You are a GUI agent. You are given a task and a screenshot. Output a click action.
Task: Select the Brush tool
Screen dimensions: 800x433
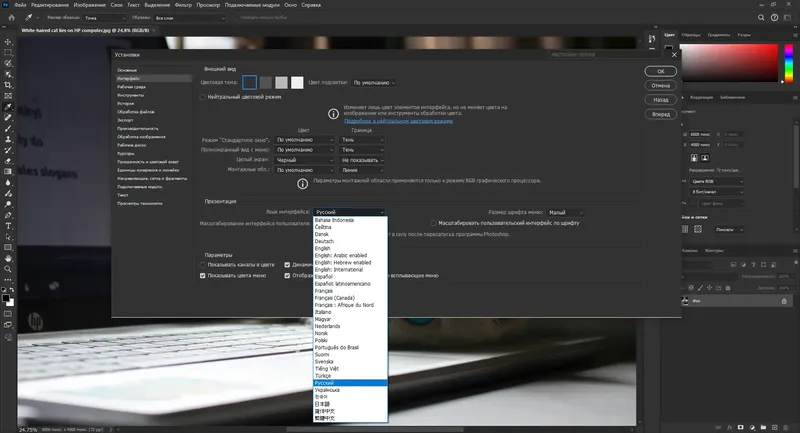[x=8, y=129]
